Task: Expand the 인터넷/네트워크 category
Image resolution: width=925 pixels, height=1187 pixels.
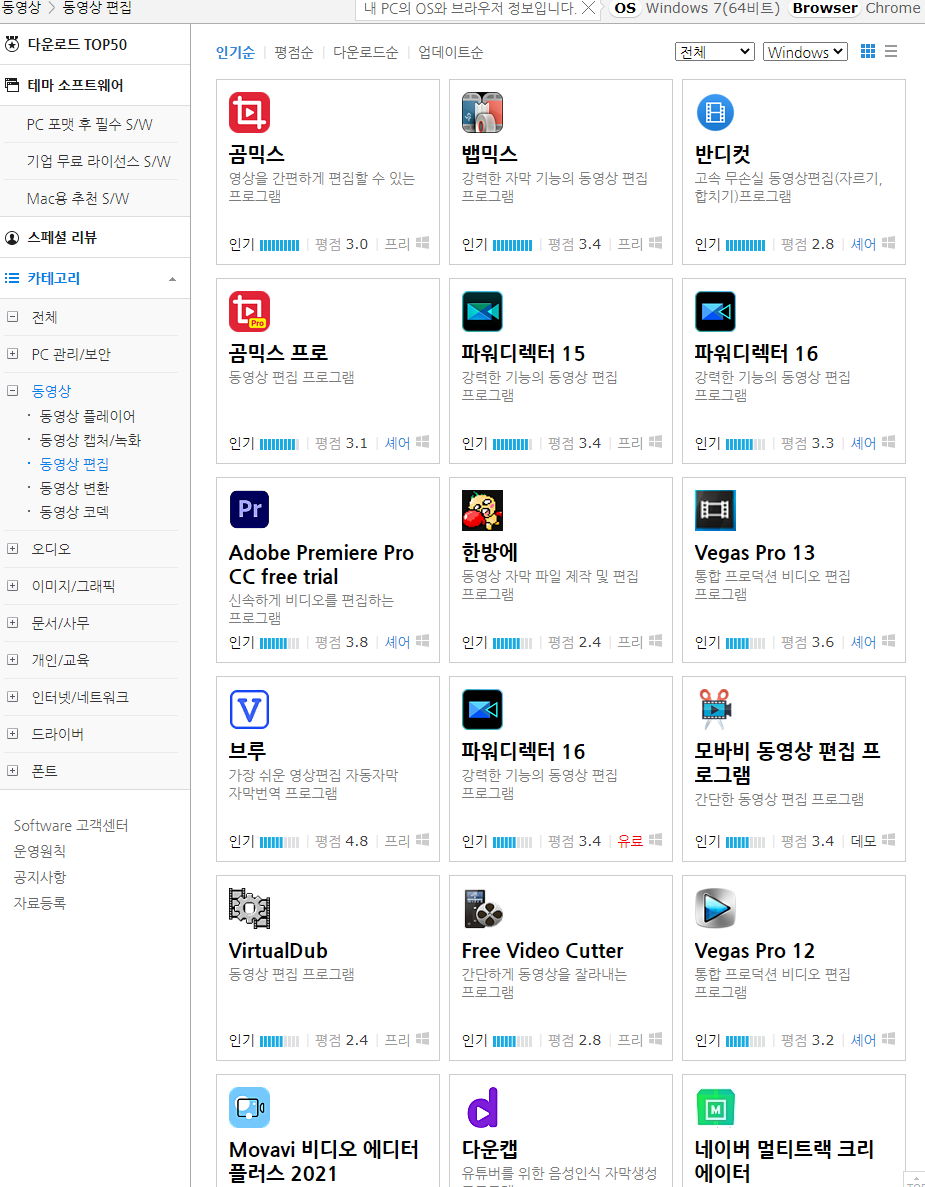Action: (x=12, y=696)
